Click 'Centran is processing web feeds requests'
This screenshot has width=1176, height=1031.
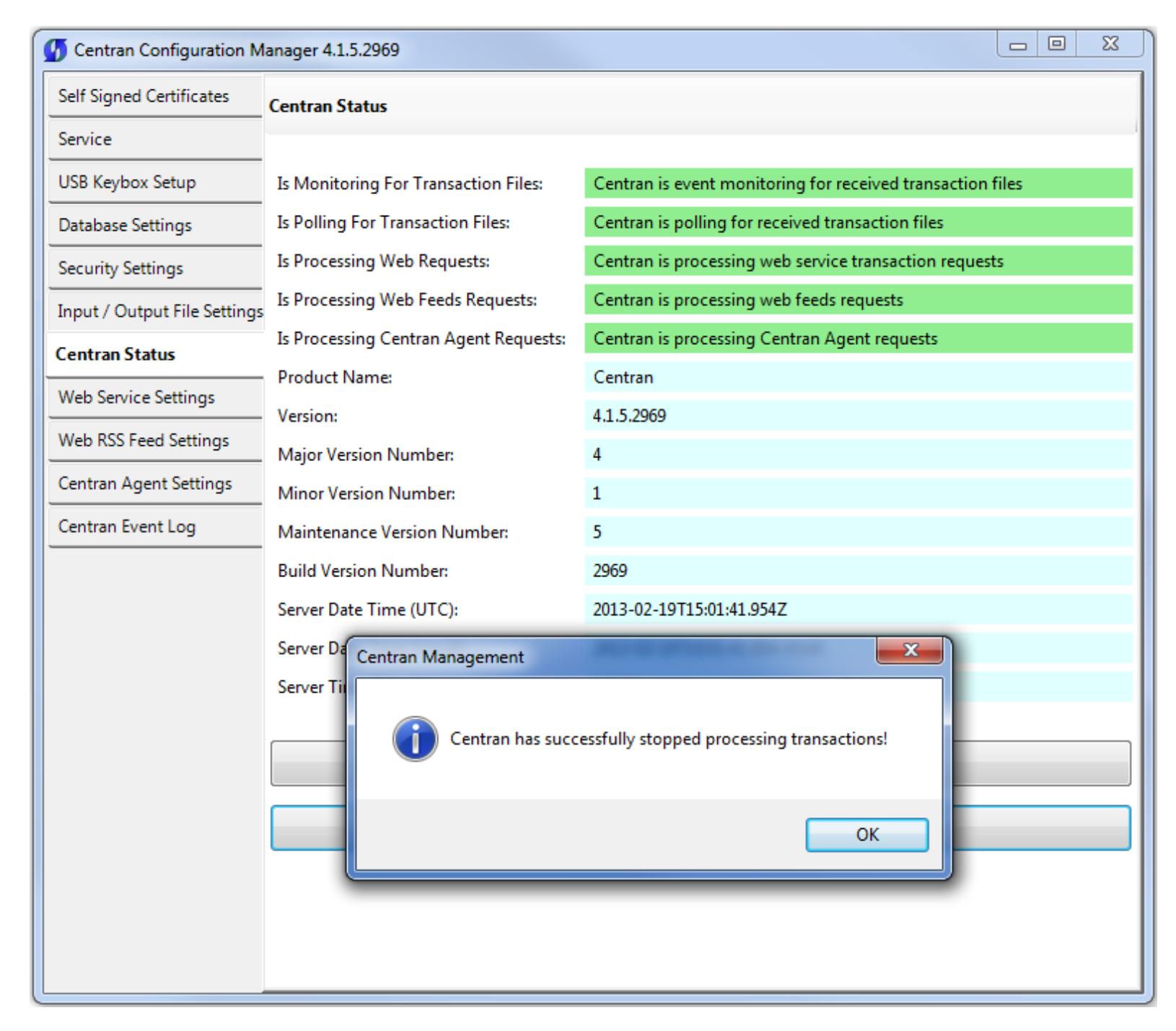(x=859, y=300)
